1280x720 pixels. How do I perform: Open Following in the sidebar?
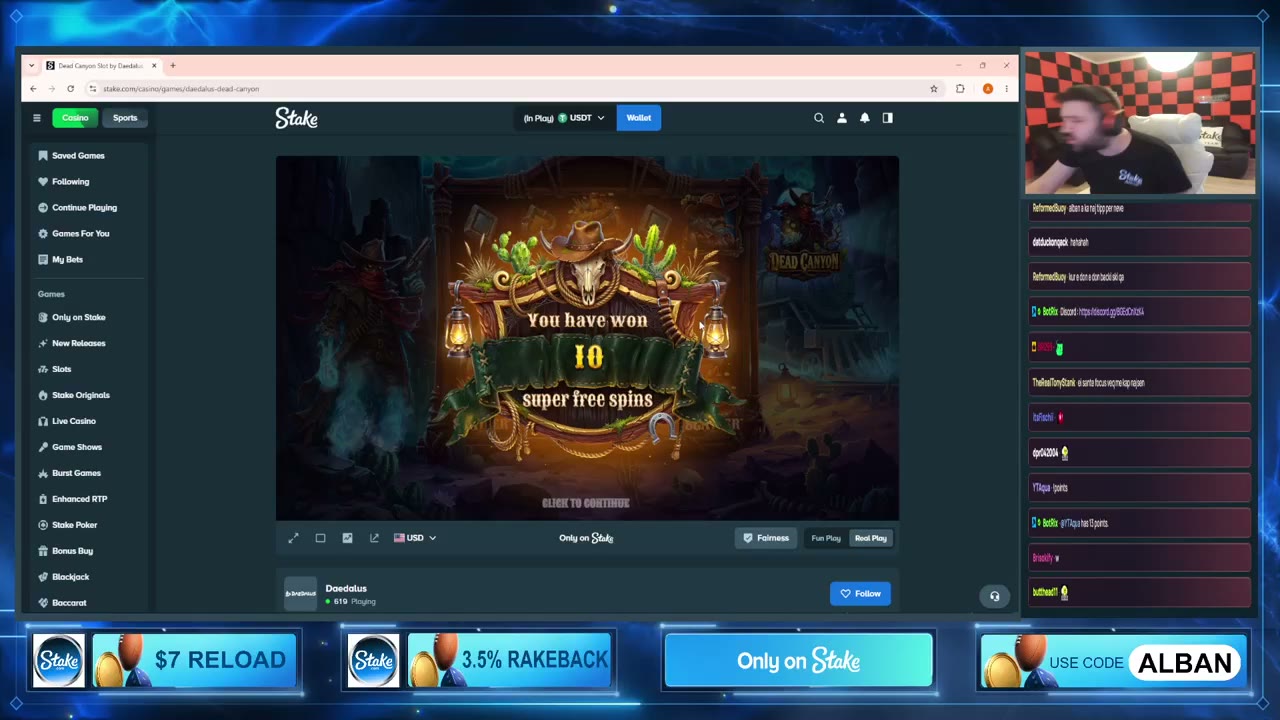(x=71, y=182)
